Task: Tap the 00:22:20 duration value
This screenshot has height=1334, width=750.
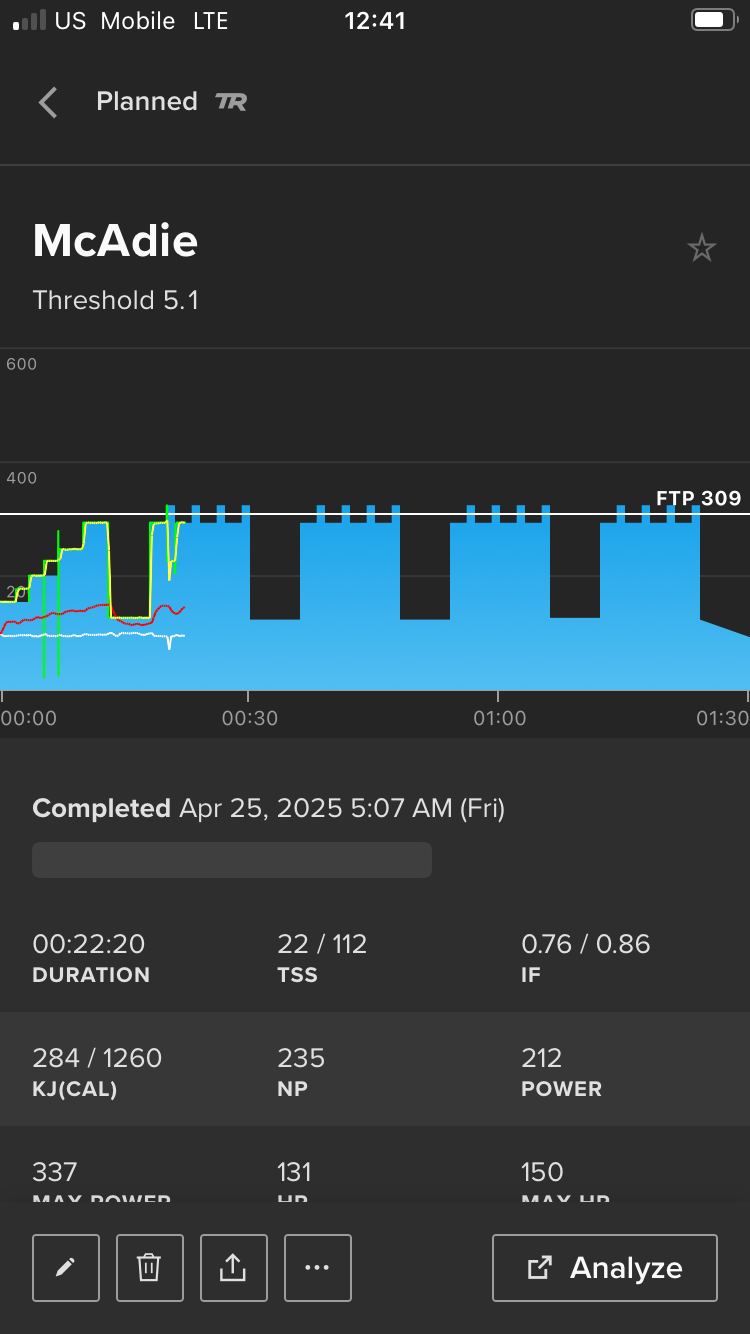Action: click(x=89, y=944)
